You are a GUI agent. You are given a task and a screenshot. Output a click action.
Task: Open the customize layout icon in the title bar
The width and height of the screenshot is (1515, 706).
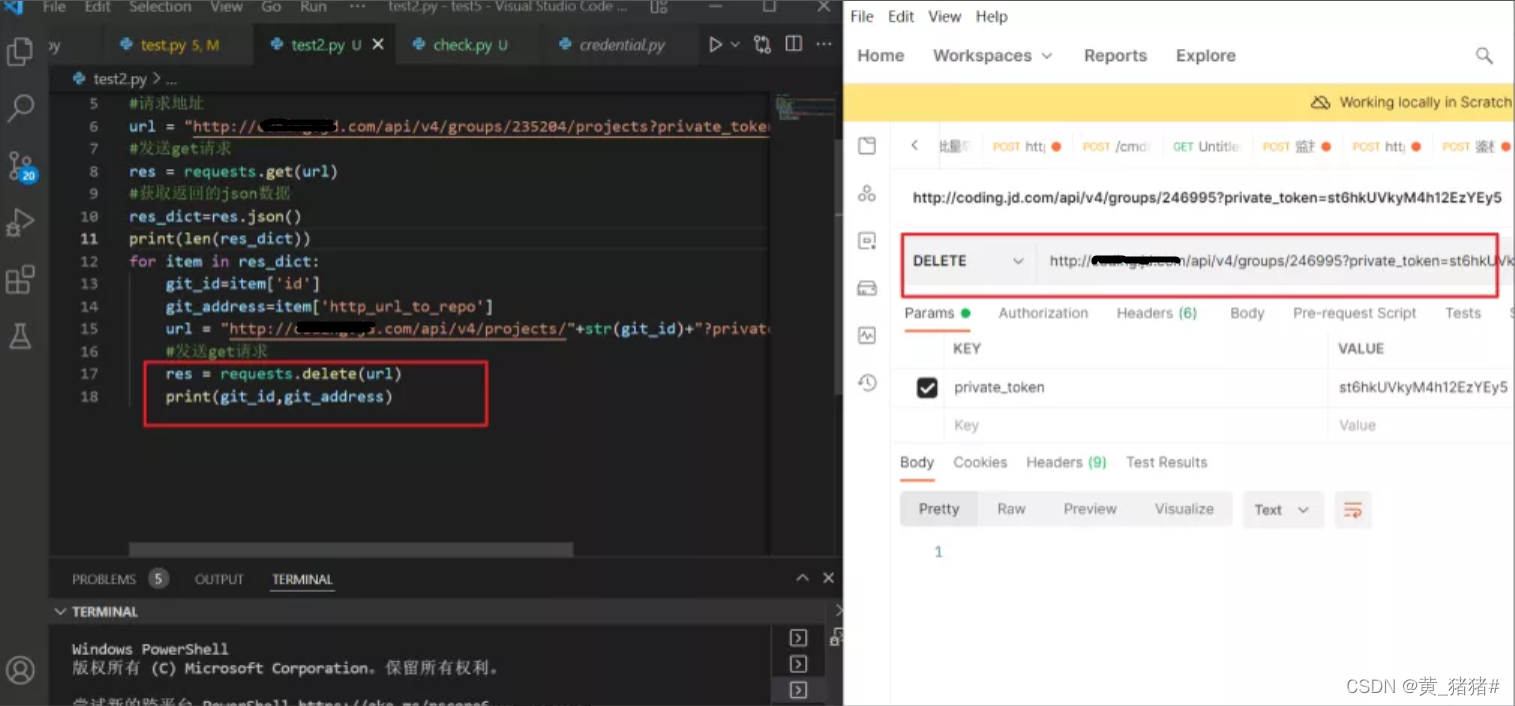[658, 7]
